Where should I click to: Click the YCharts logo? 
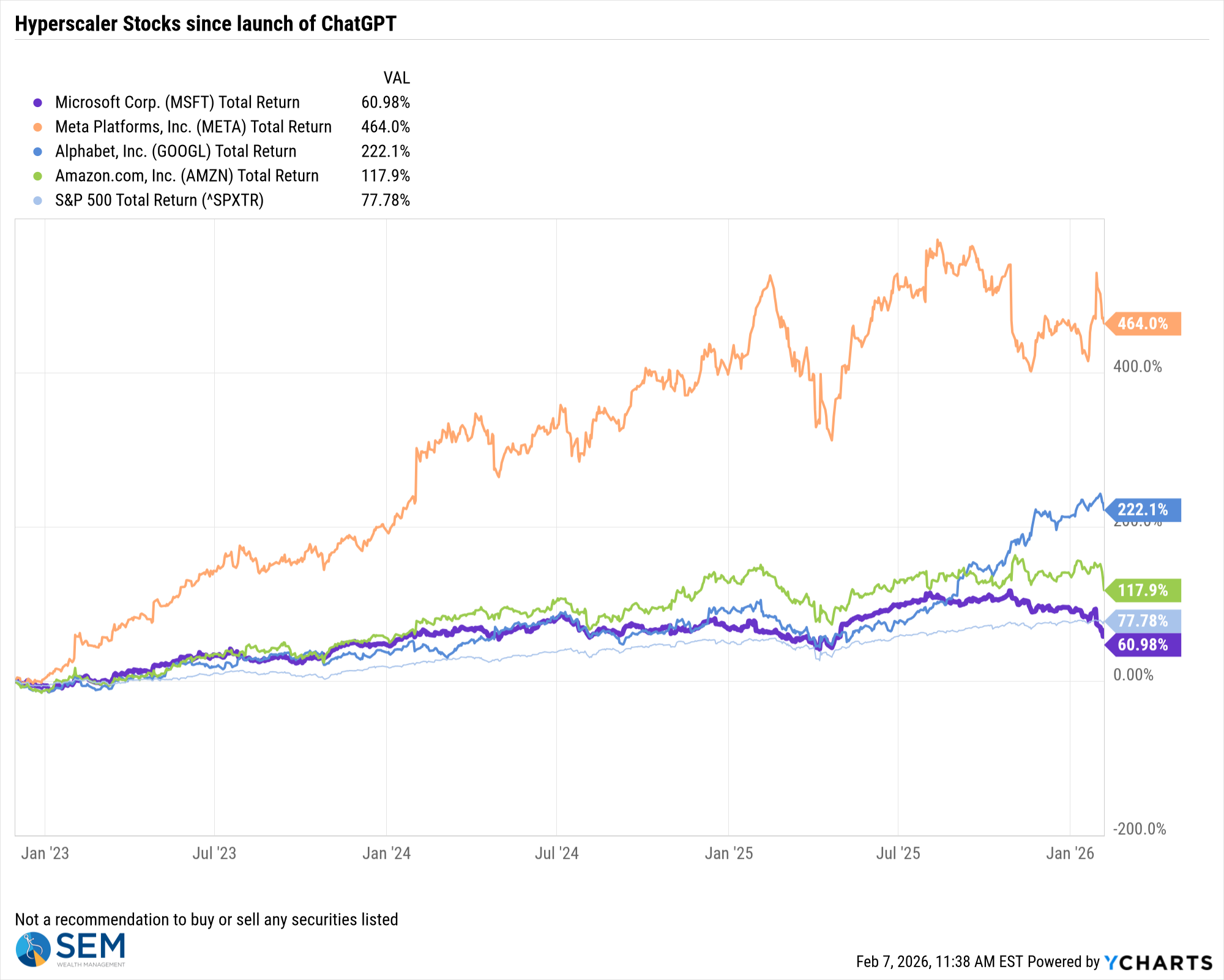(1158, 962)
